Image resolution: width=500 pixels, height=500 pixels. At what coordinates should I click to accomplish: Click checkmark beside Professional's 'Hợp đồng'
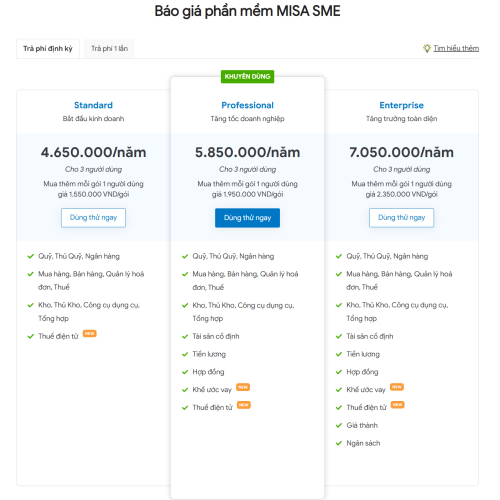[185, 372]
